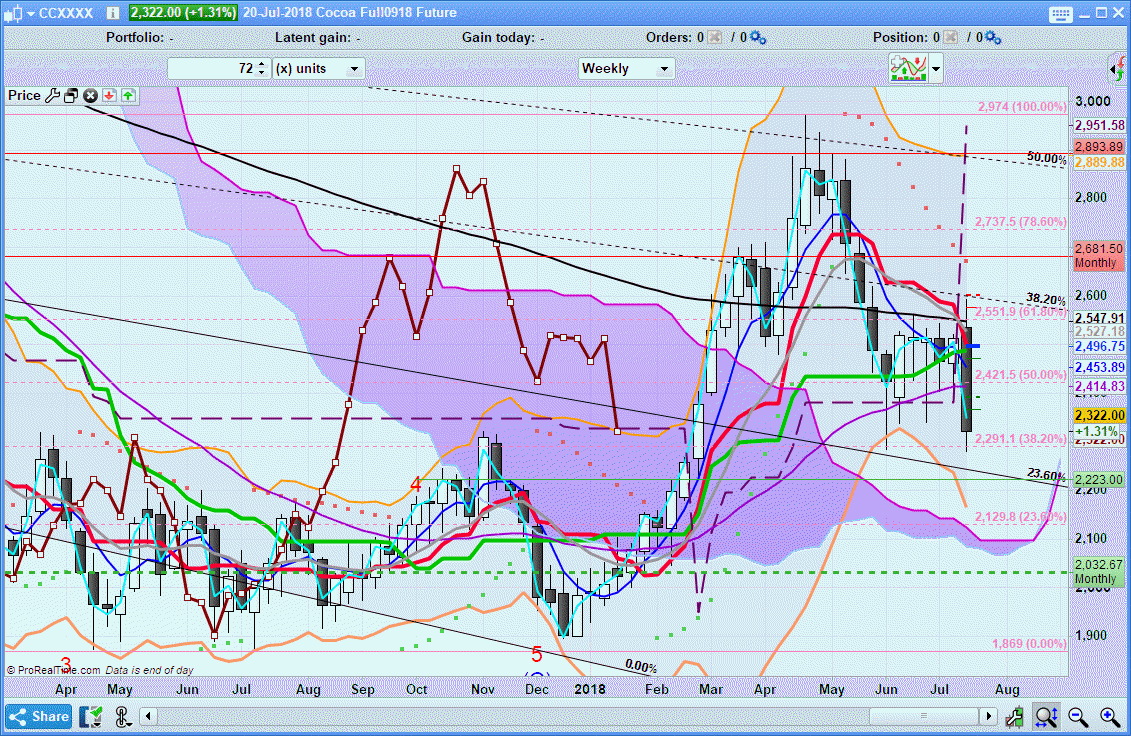Click the instrument info icon
The width and height of the screenshot is (1131, 736).
[x=113, y=13]
